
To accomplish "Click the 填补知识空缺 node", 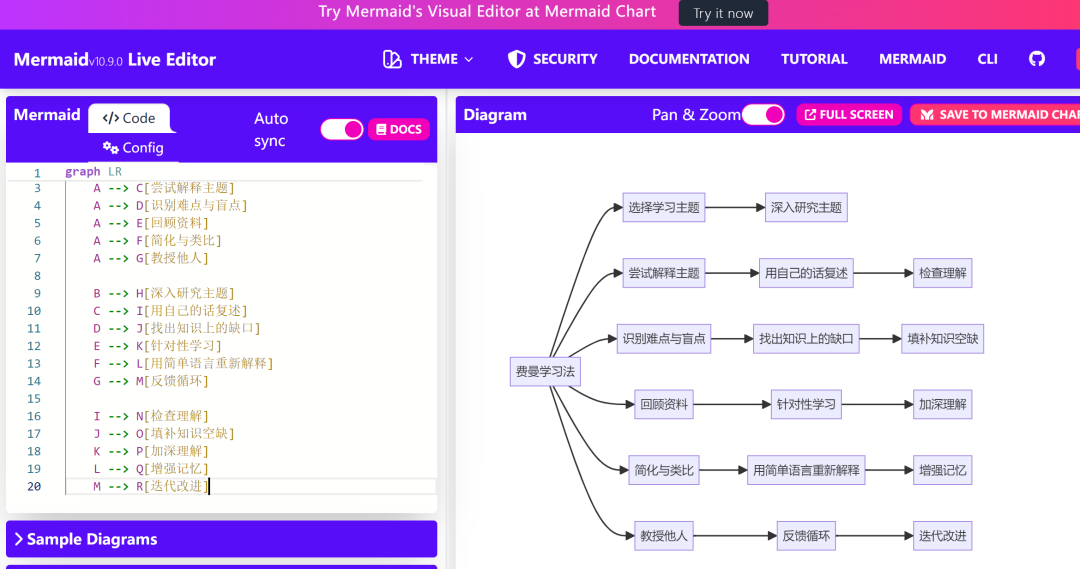I will pos(942,338).
